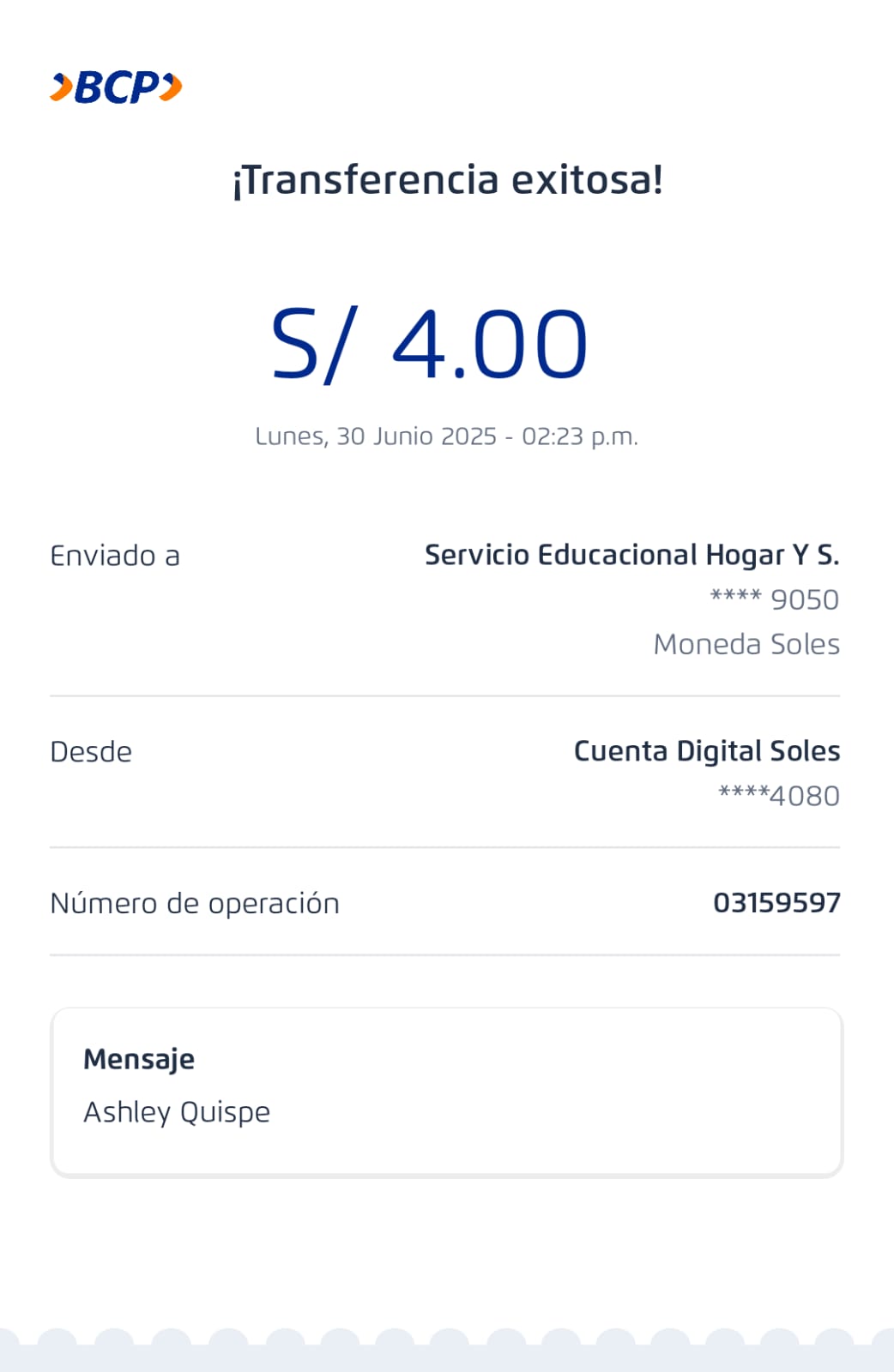Select the 'Cuenta Digital Soles' source account
This screenshot has height=1372, width=894.
[x=706, y=751]
